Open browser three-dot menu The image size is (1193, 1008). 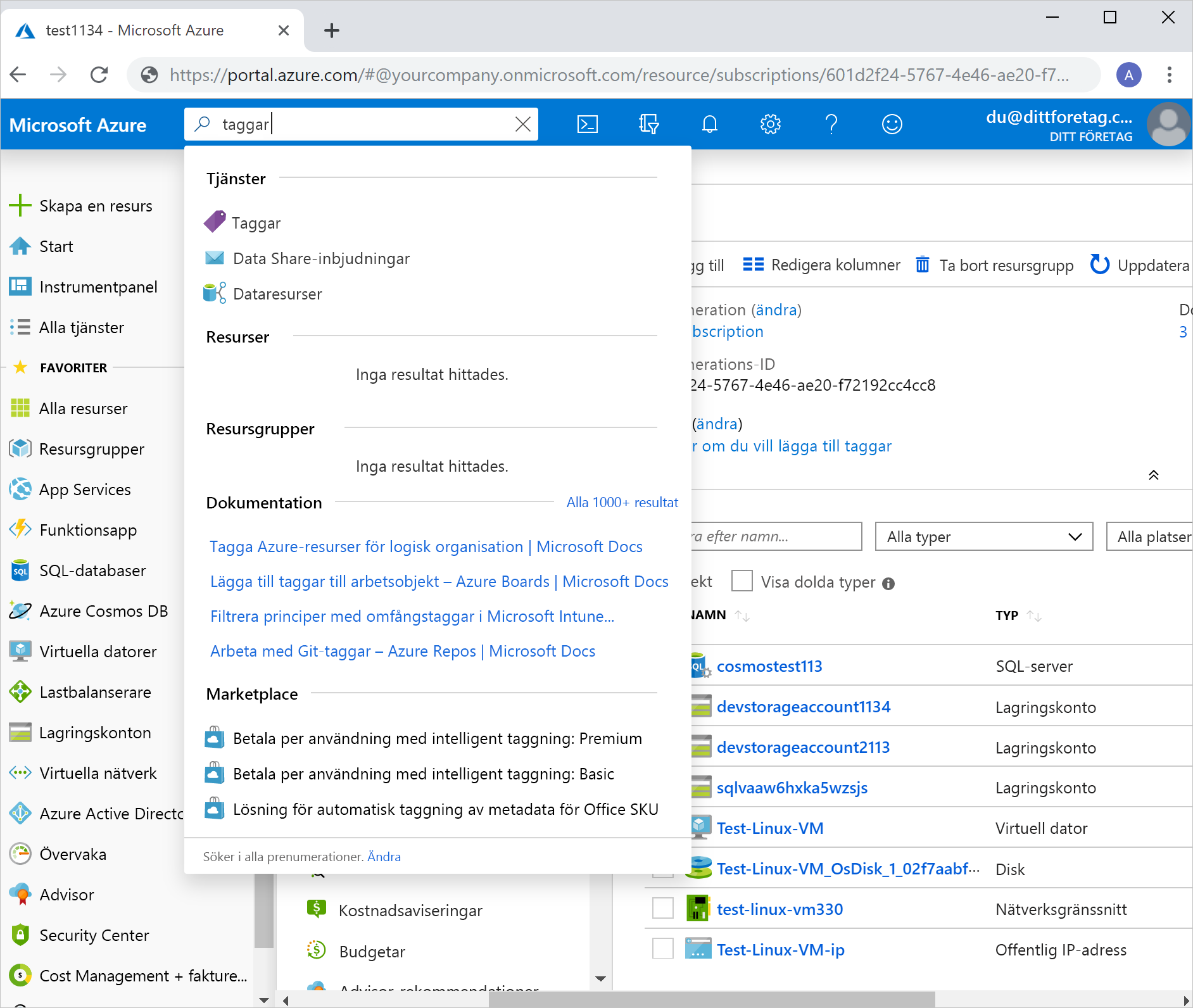(x=1169, y=75)
